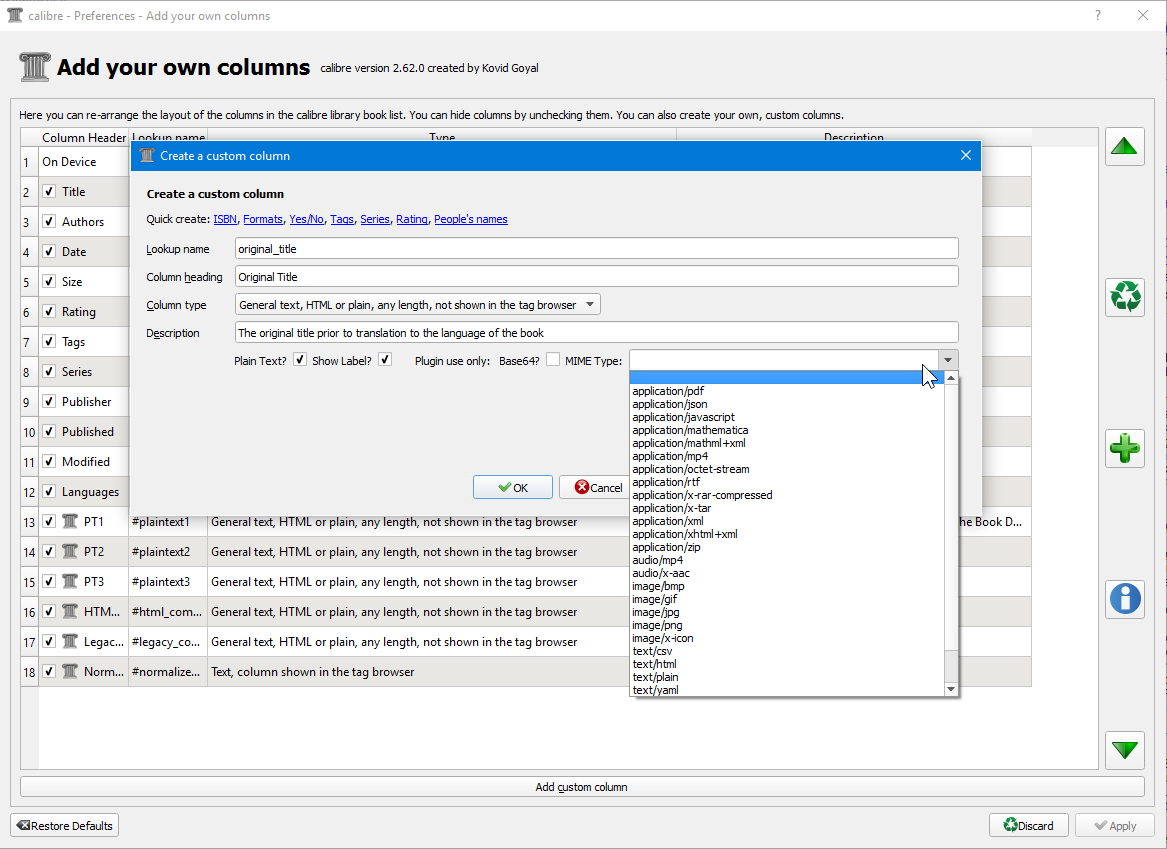Toggle the Show Label? checkbox

[x=385, y=360]
